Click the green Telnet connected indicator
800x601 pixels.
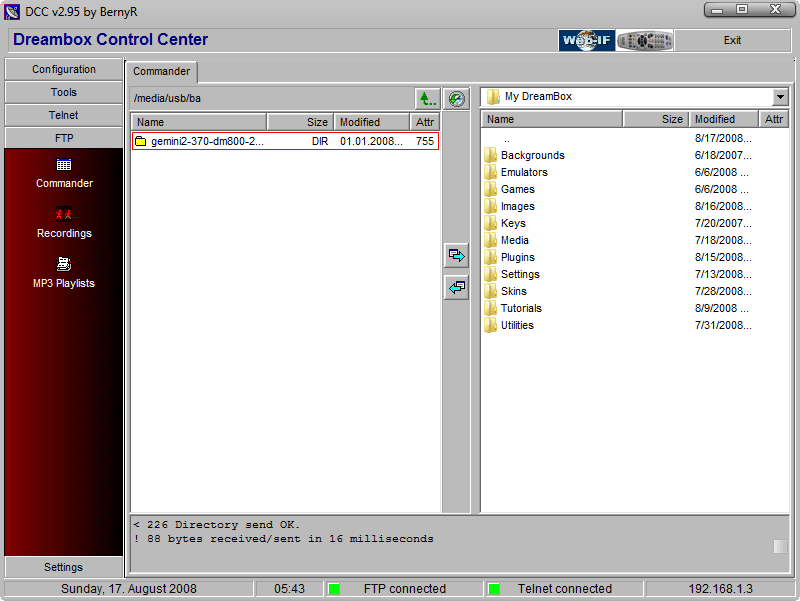494,589
